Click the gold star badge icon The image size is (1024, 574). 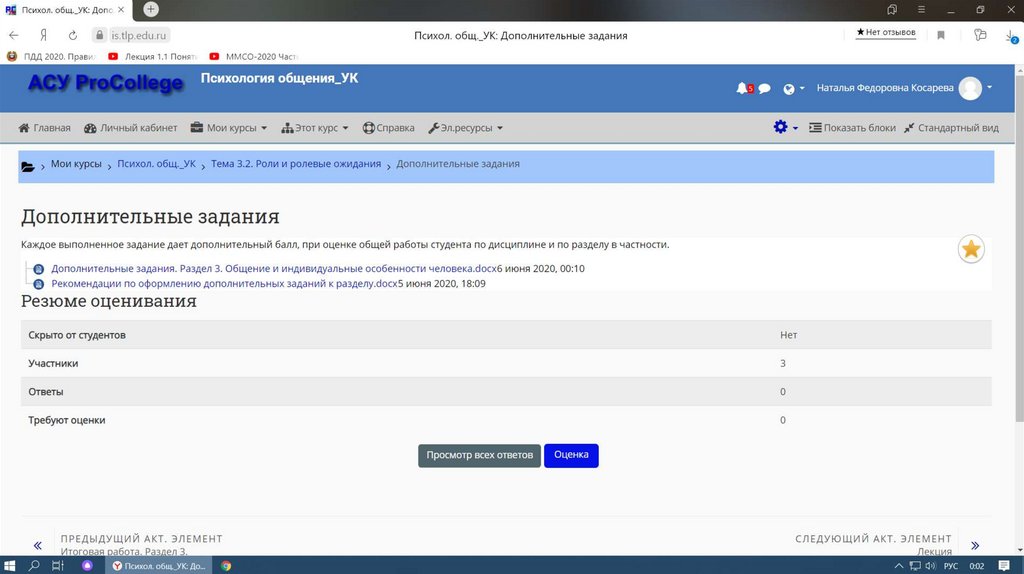coord(970,249)
